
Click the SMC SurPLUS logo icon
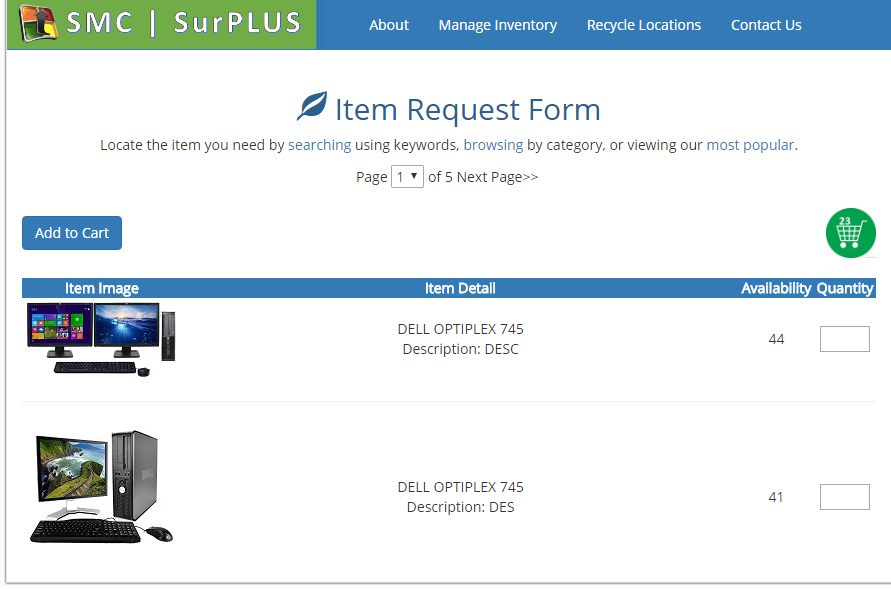click(39, 23)
